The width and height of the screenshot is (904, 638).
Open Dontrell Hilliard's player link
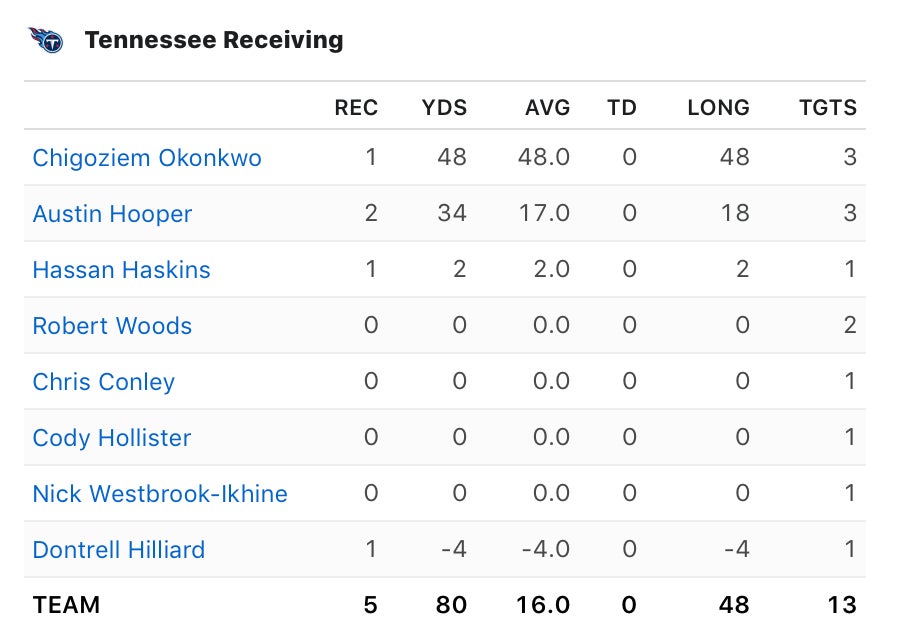click(119, 550)
